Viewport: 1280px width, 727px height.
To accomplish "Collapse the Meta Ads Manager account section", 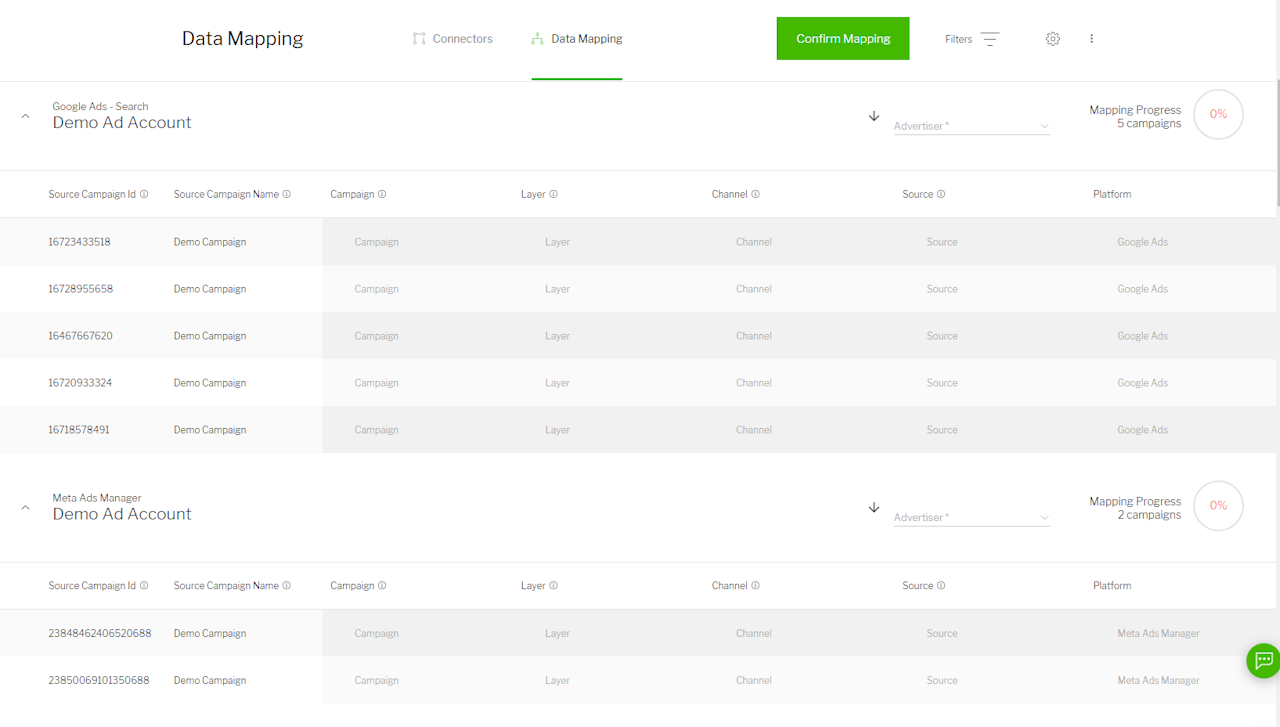I will [x=26, y=507].
